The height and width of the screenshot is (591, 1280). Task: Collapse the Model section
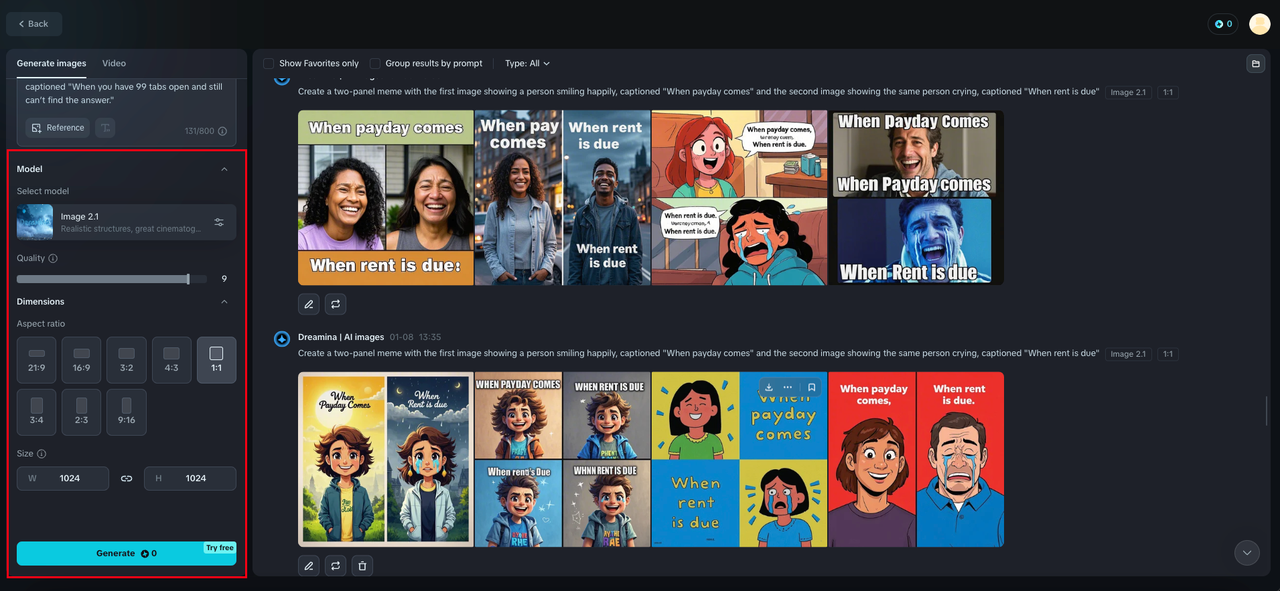click(224, 169)
